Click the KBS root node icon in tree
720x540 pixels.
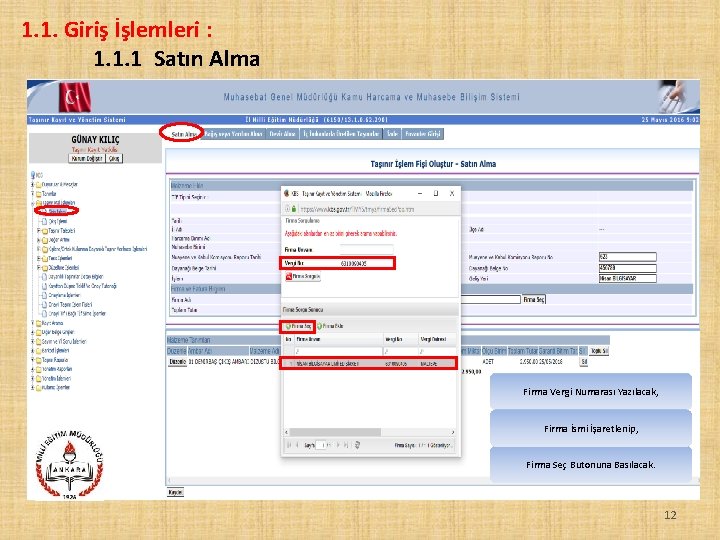33,175
